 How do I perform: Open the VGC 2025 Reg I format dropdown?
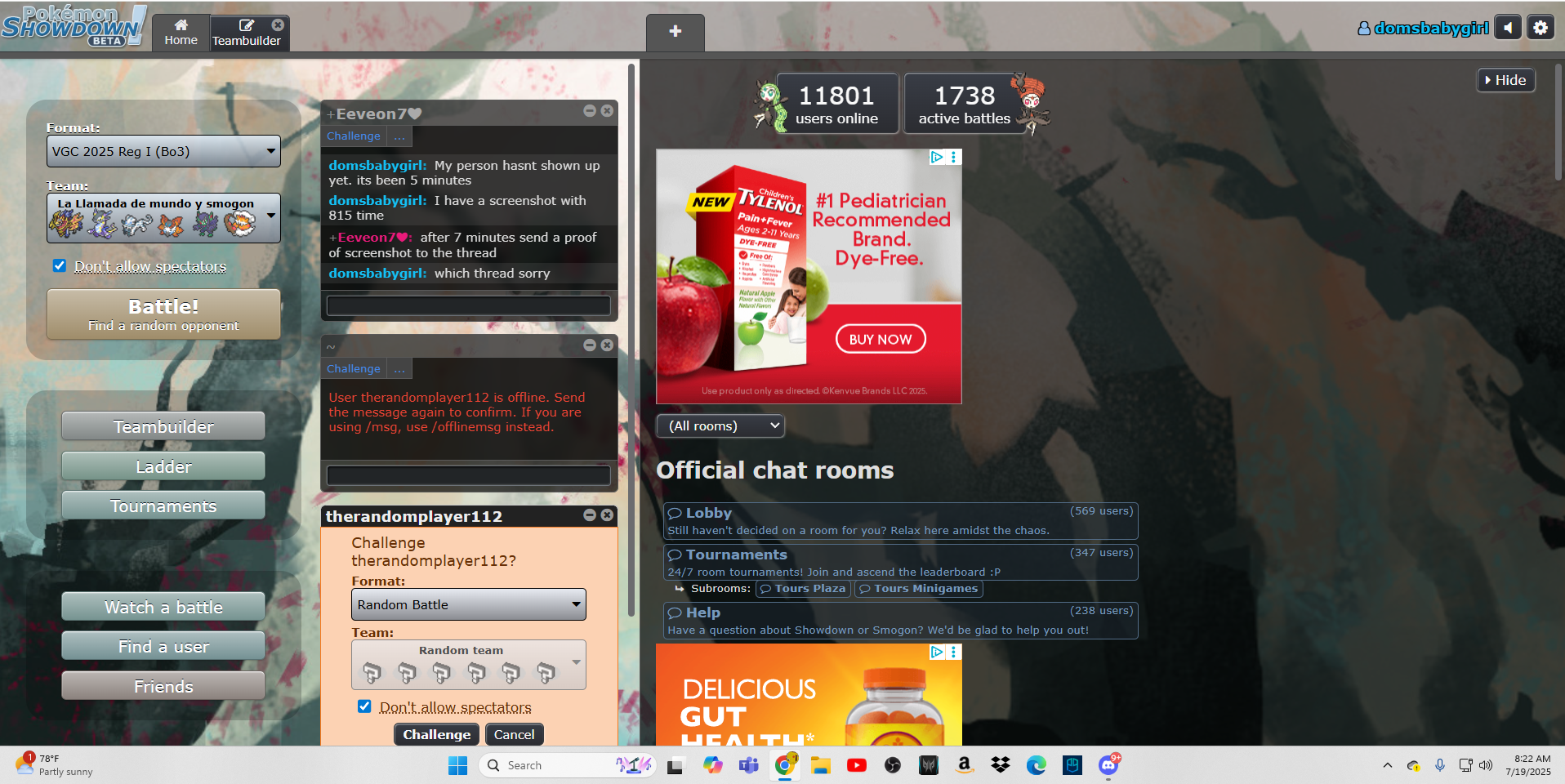coord(163,151)
